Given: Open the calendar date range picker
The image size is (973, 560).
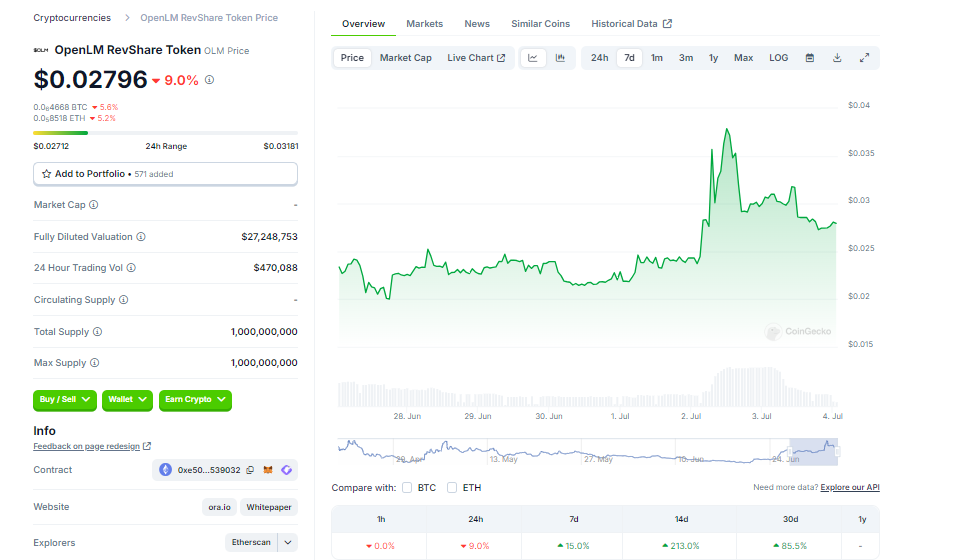Looking at the screenshot, I should (810, 58).
